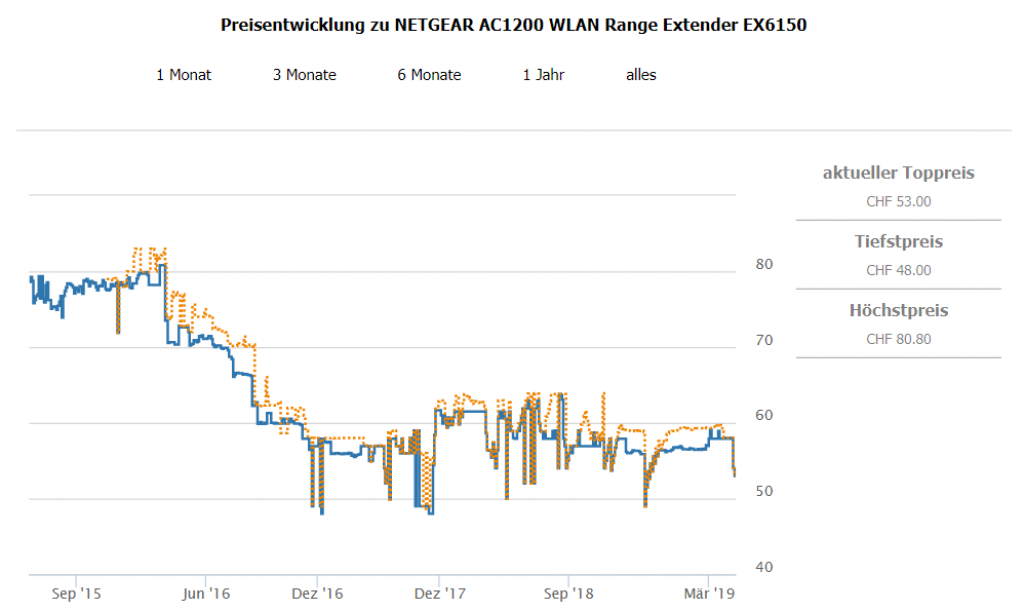Screen dimensions: 1024x611
Task: Click the Sep '18 axis label
Action: click(568, 593)
